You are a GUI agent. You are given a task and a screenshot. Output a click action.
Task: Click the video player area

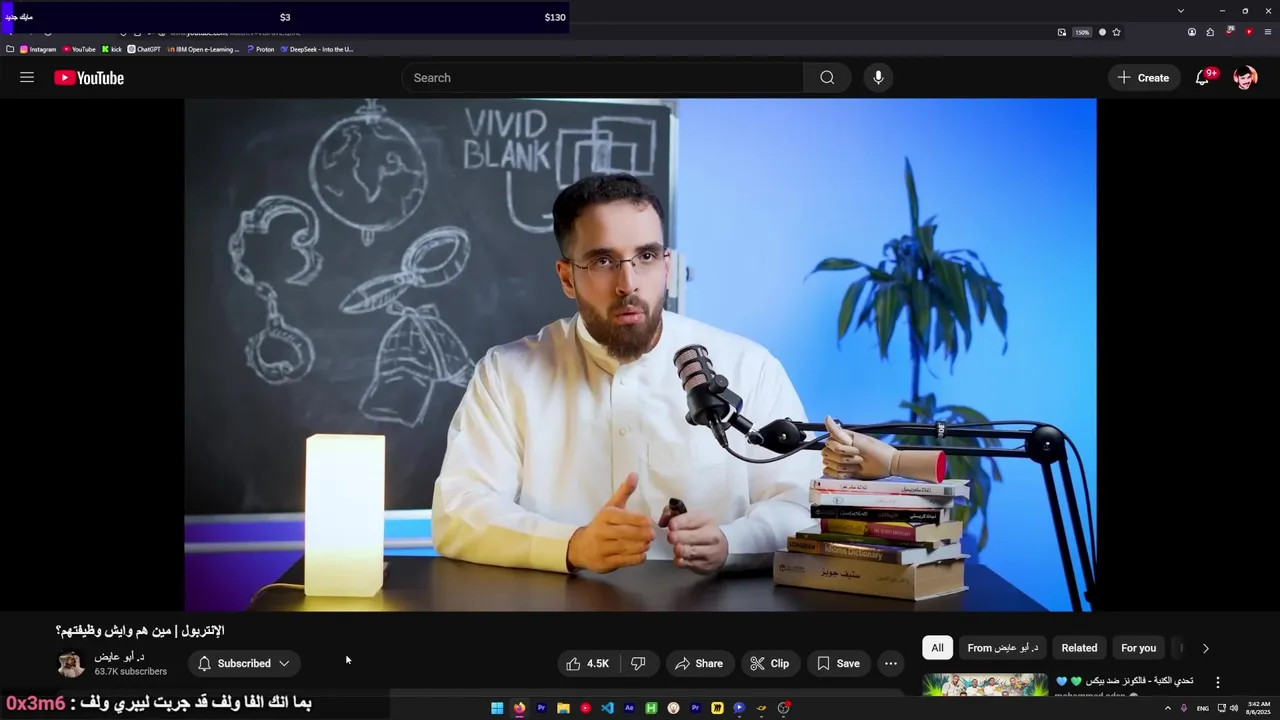click(x=640, y=354)
